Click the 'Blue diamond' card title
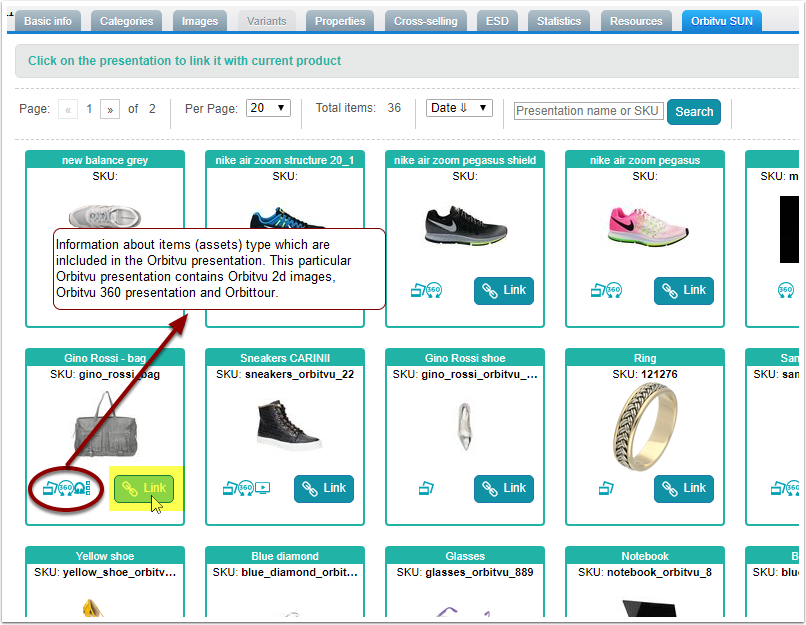 [x=285, y=556]
